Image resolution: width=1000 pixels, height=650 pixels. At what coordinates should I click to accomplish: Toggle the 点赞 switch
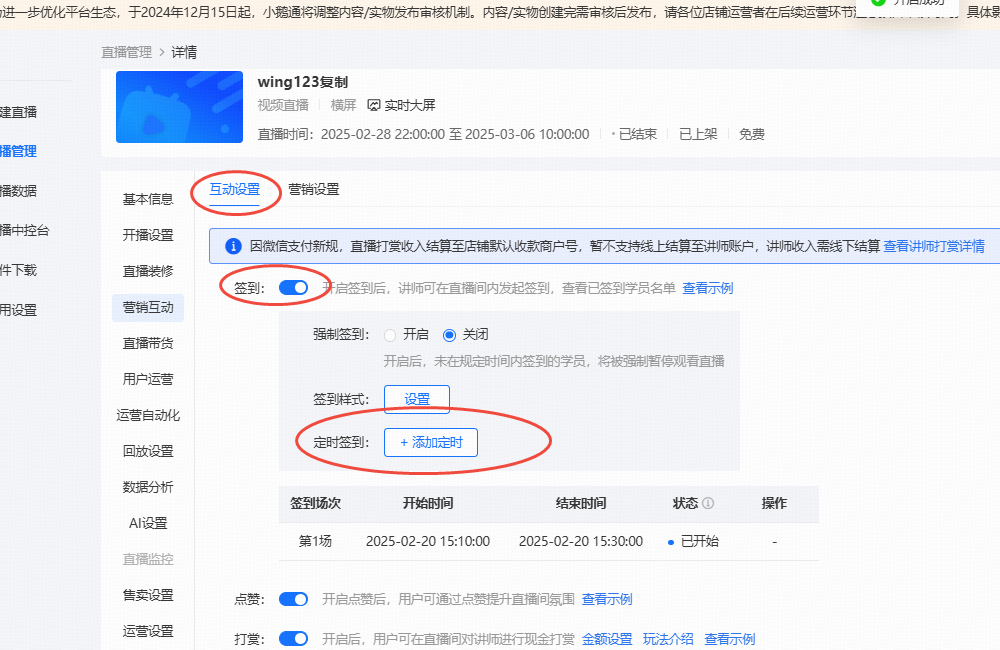click(293, 599)
